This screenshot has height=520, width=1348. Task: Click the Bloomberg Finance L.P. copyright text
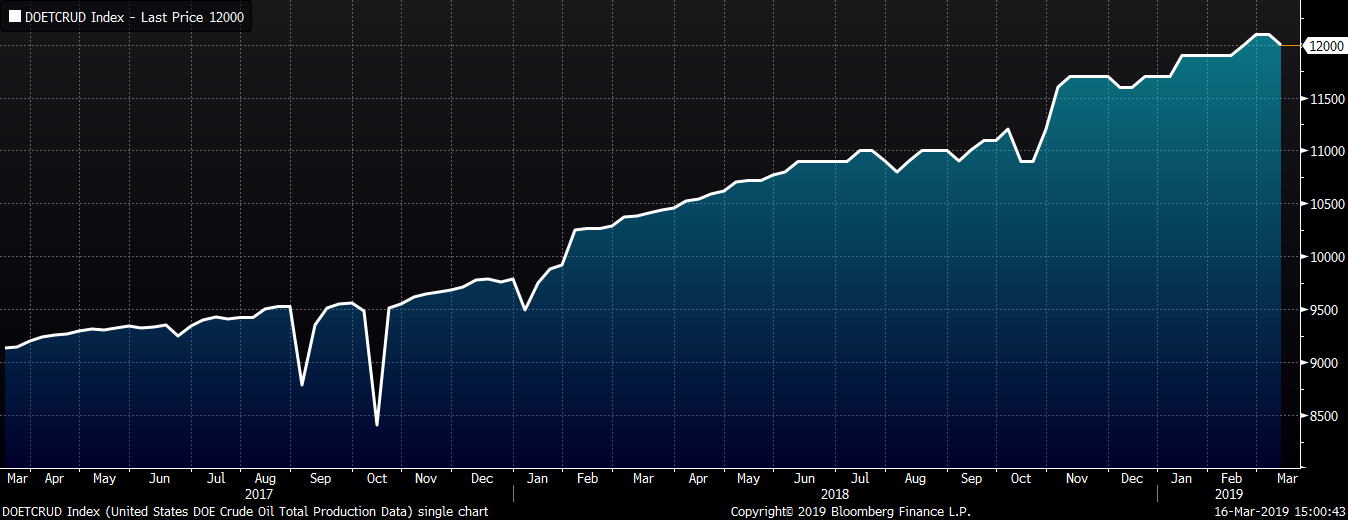[x=838, y=511]
